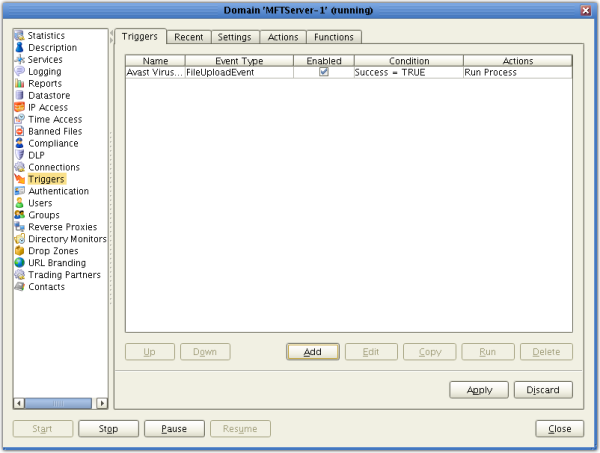Discard the pending changes
600x453 pixels.
click(543, 390)
